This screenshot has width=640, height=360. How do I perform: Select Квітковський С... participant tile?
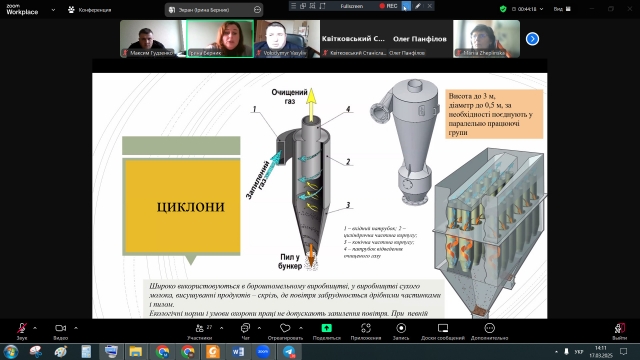pos(353,39)
